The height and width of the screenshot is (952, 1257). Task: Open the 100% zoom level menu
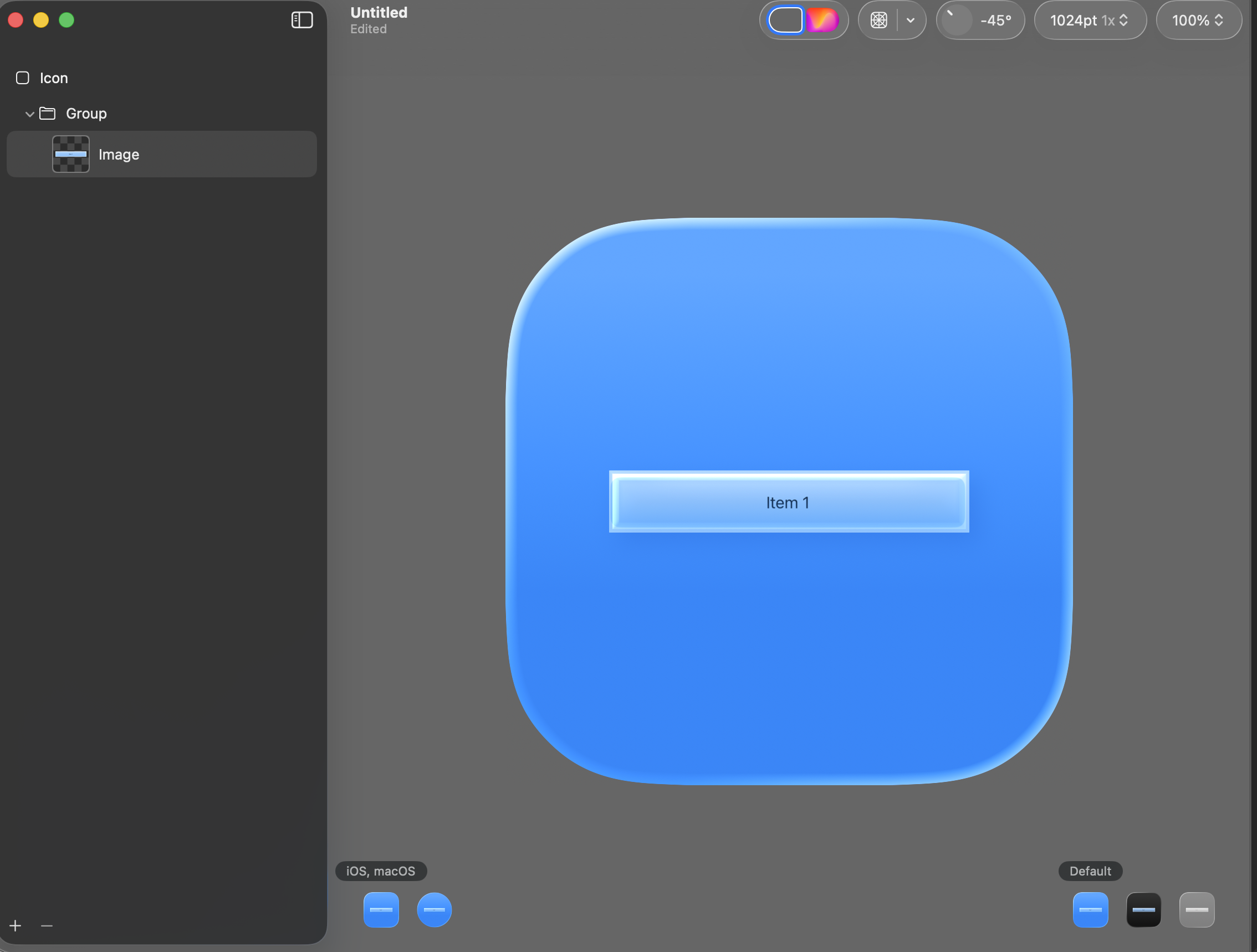coord(1198,21)
